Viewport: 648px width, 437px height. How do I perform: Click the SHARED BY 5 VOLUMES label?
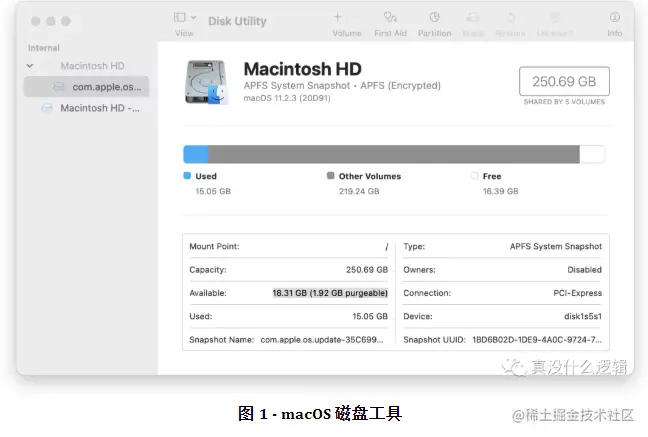tap(564, 102)
